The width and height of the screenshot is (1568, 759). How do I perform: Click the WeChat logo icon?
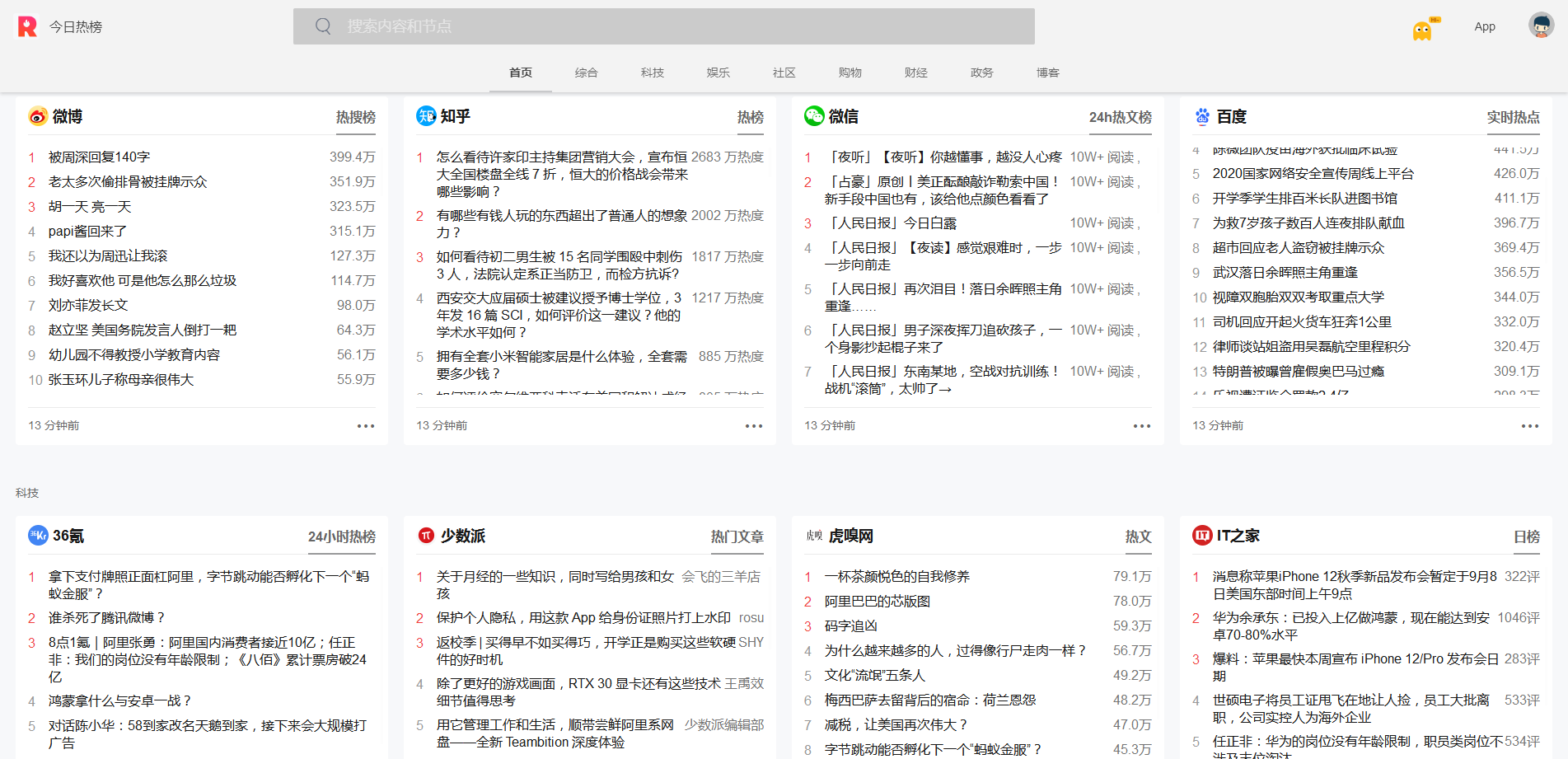pyautogui.click(x=814, y=116)
